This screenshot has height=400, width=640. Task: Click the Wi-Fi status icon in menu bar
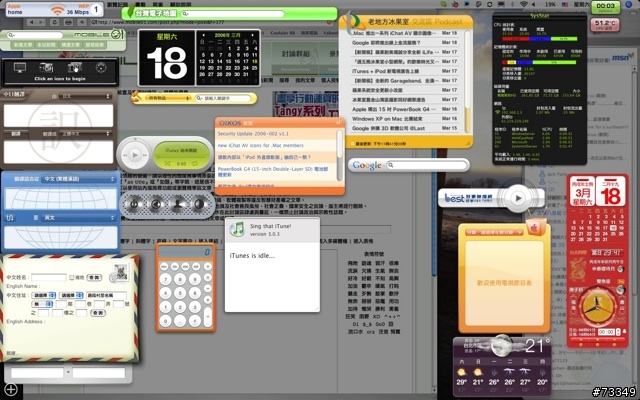tap(524, 4)
